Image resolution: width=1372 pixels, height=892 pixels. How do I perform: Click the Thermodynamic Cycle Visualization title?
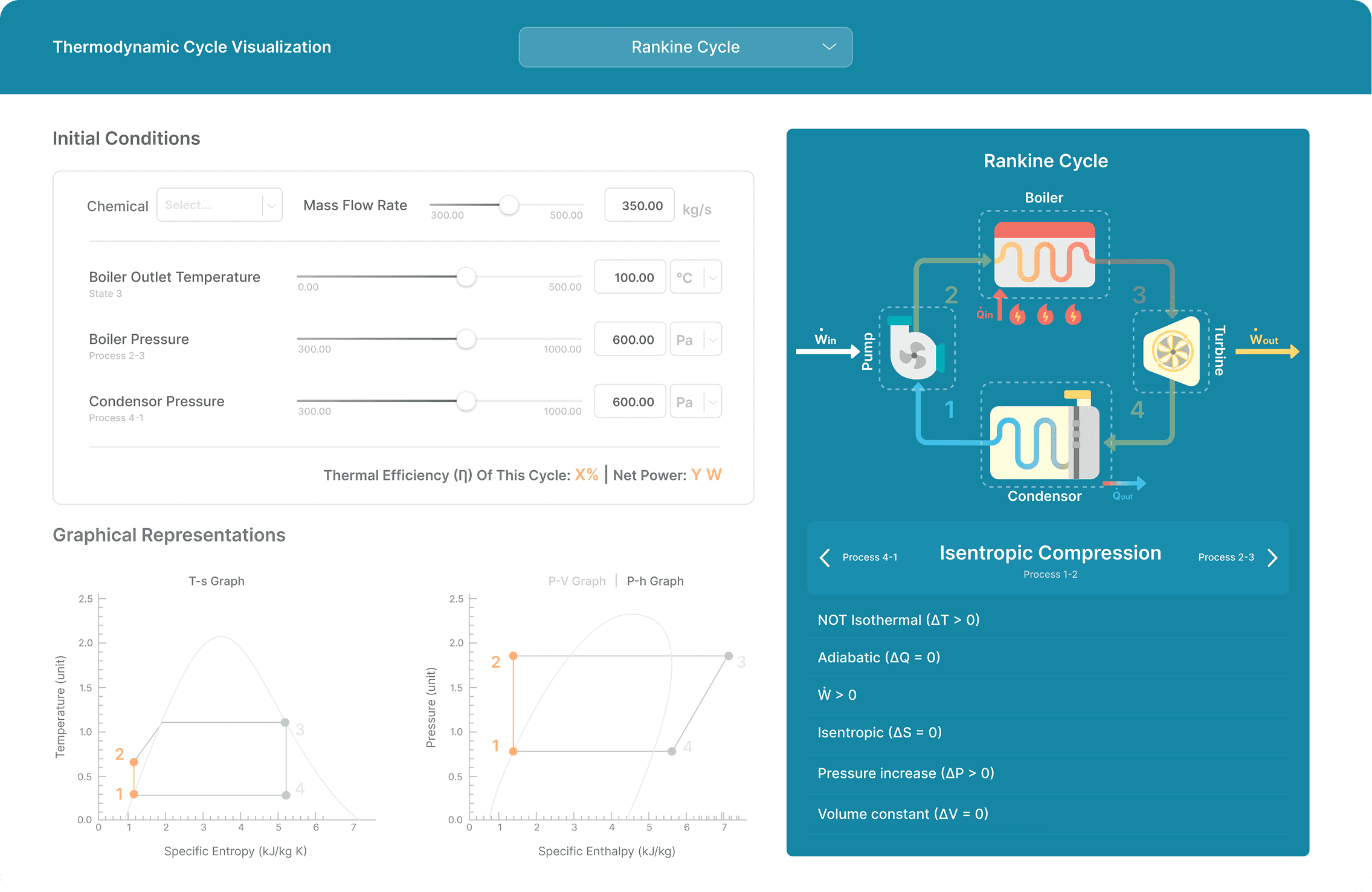(192, 47)
